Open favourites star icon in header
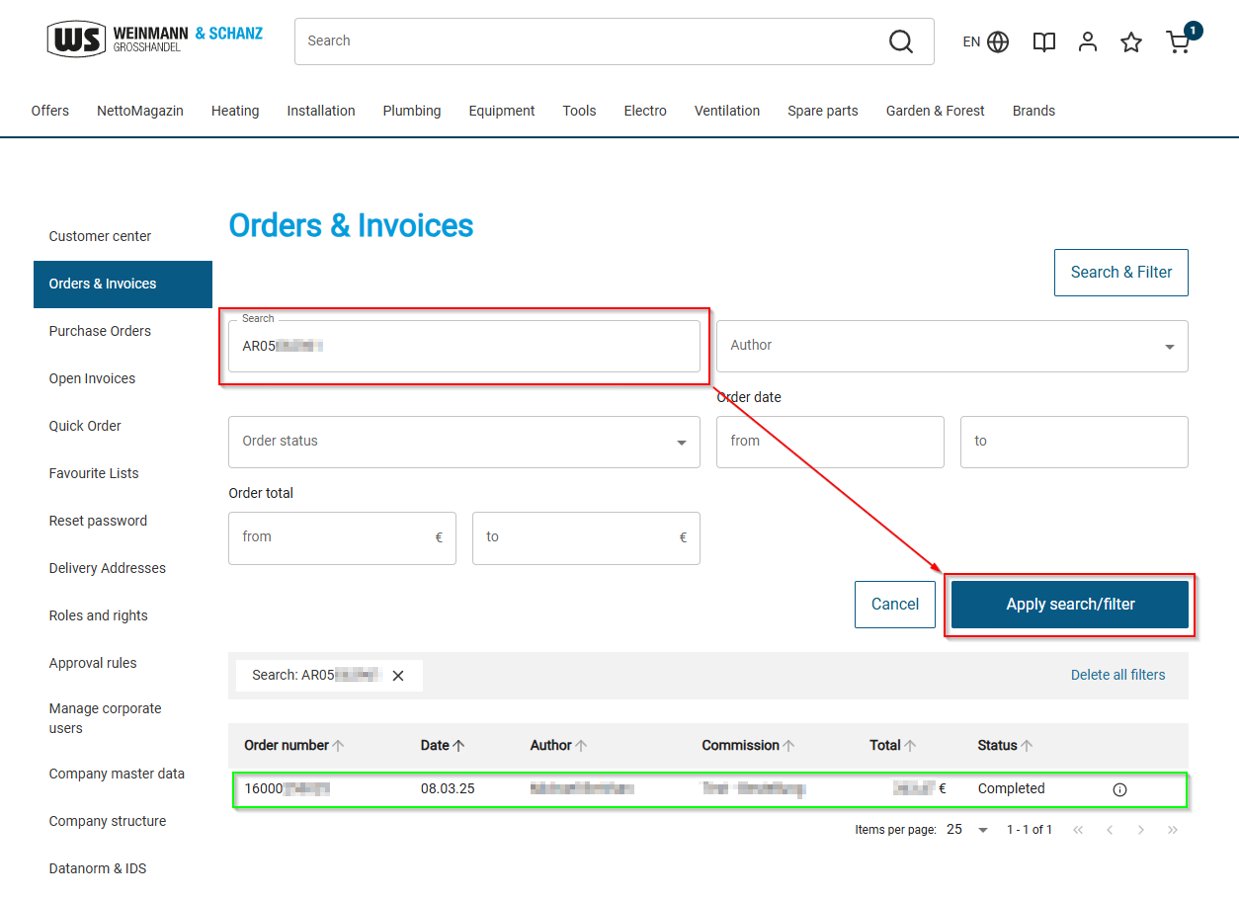Image resolution: width=1239 pixels, height=897 pixels. click(x=1131, y=42)
